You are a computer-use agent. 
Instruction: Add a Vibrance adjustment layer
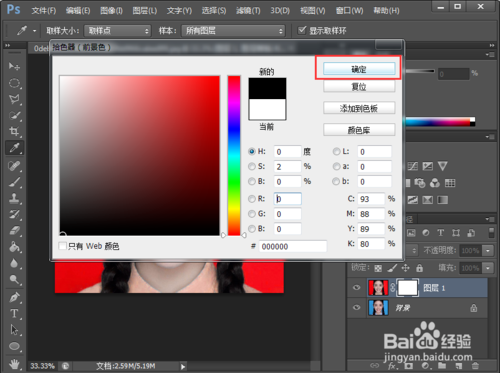442,166
